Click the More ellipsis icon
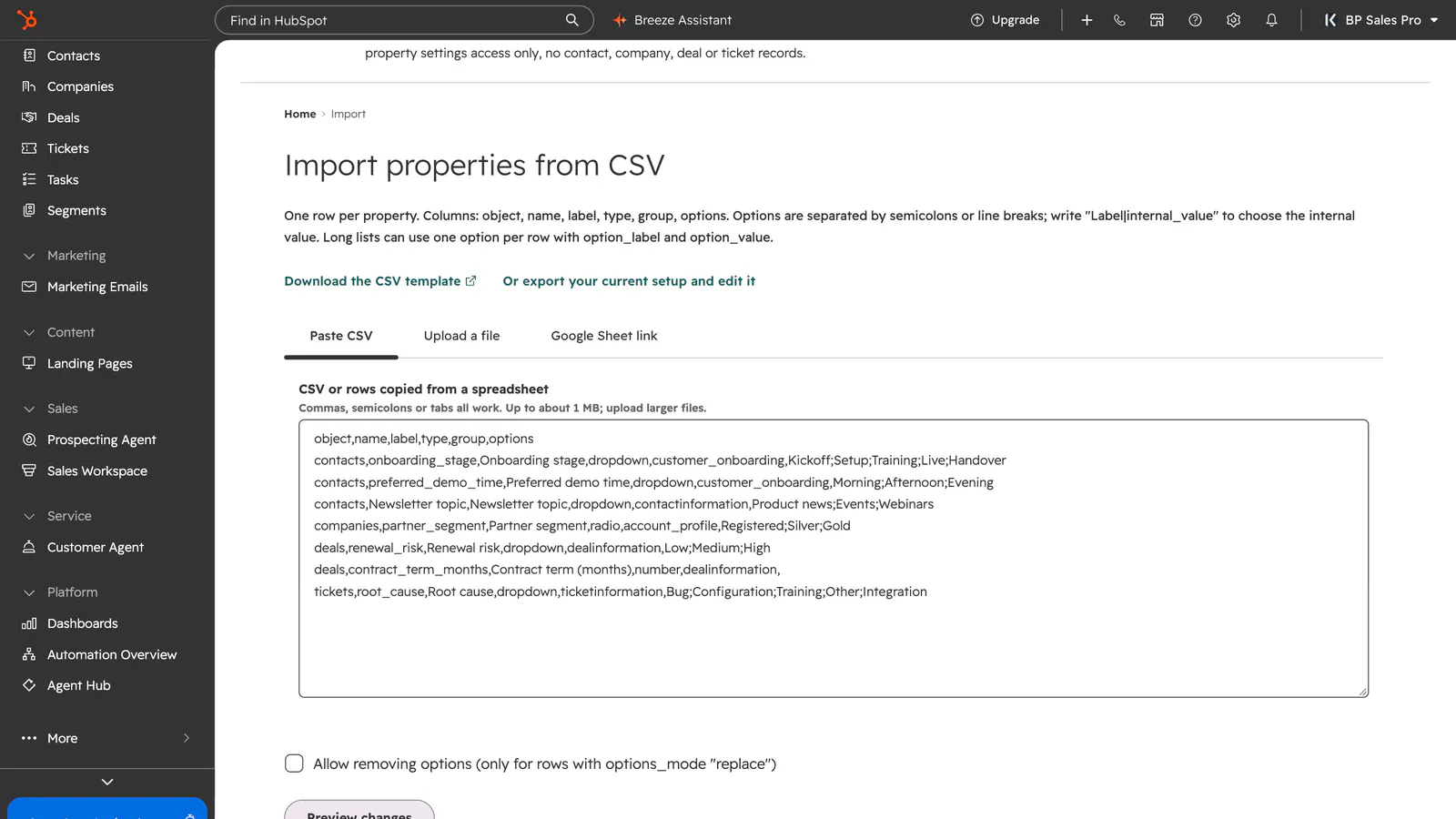 tap(29, 738)
